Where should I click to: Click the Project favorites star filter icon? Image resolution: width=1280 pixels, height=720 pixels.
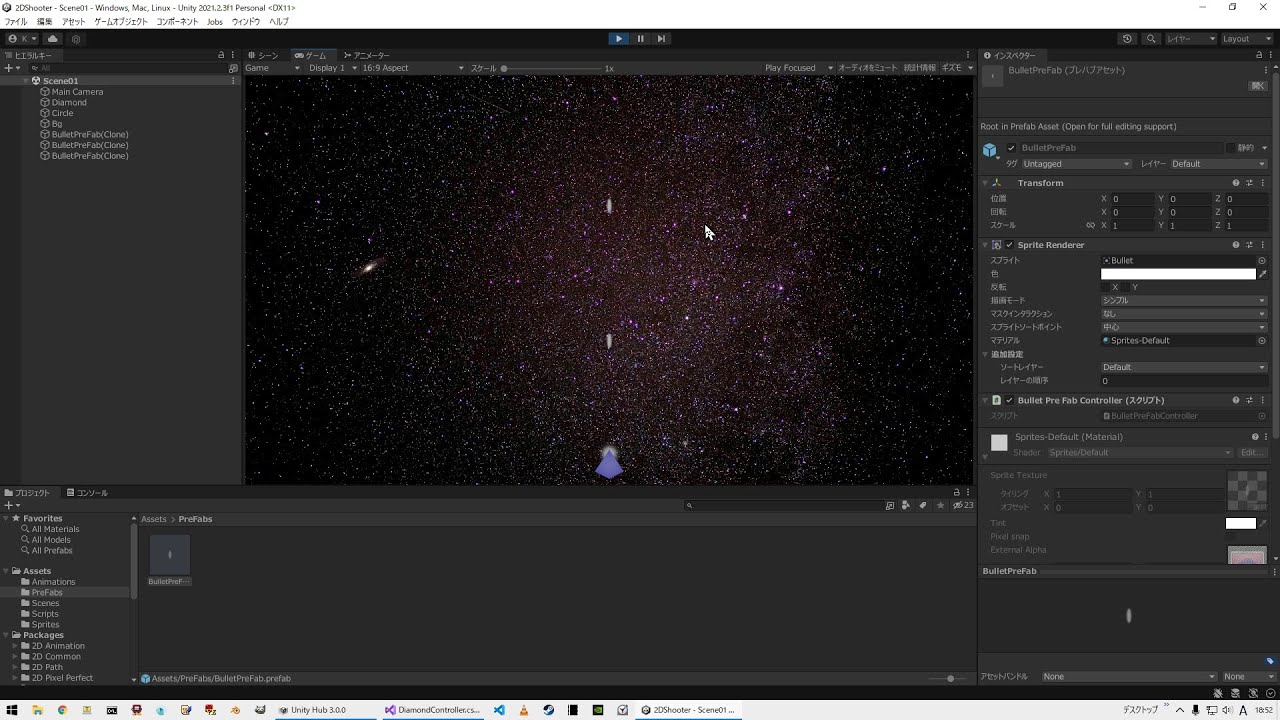pos(940,506)
